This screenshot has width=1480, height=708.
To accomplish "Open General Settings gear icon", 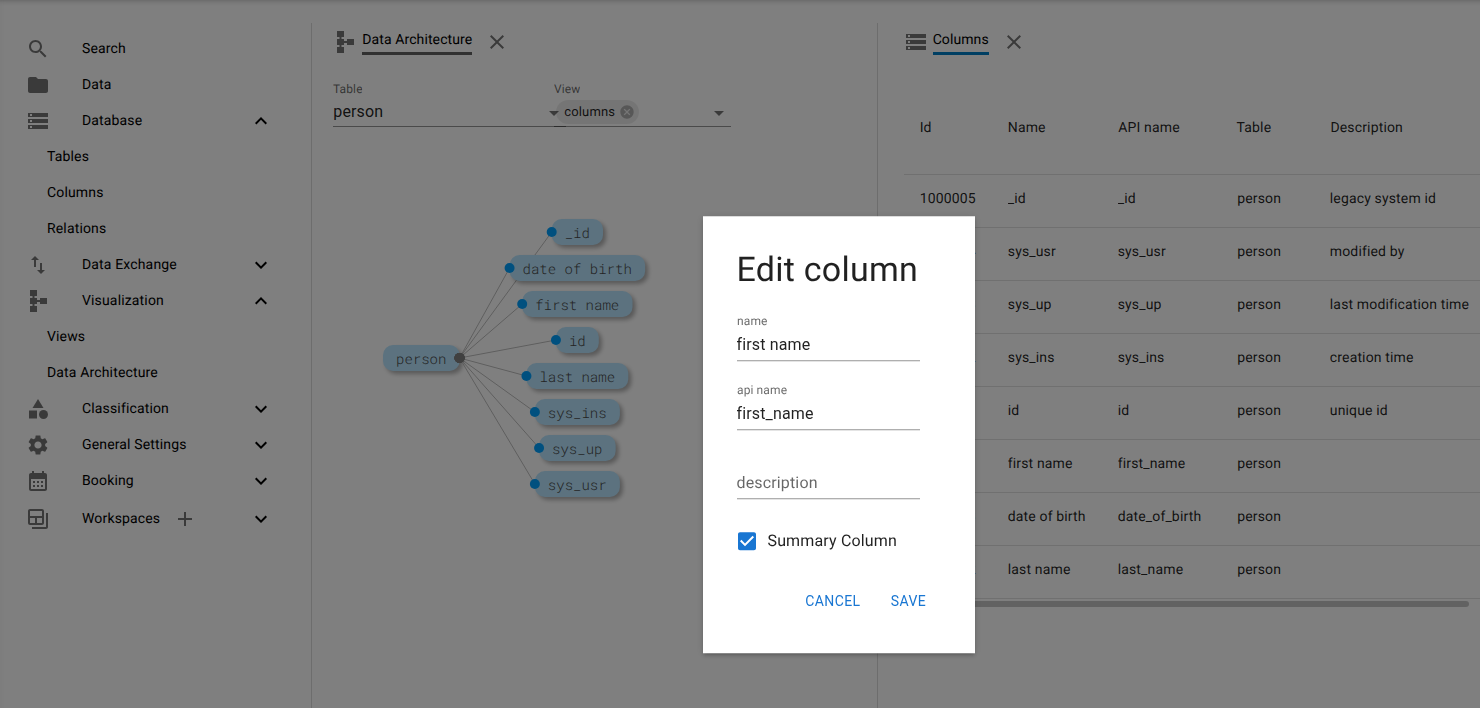I will click(x=37, y=444).
